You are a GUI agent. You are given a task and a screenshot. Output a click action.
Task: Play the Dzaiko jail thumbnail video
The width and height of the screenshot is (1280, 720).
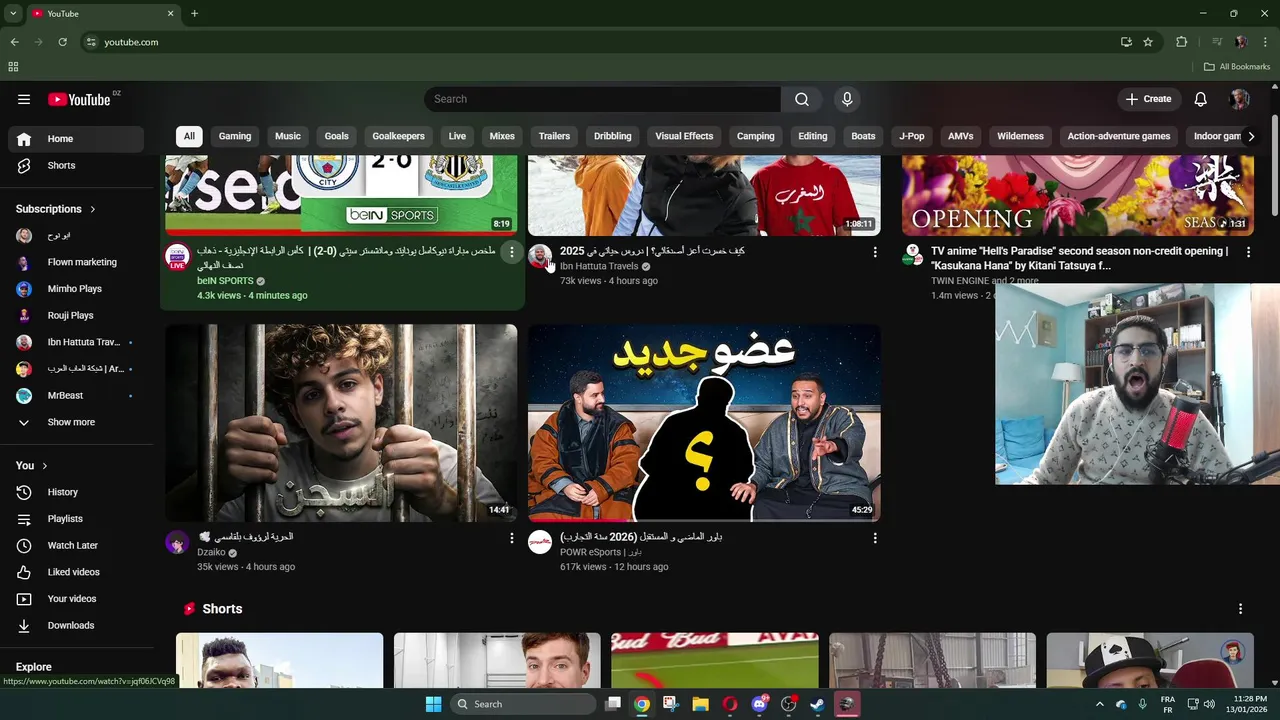[341, 423]
